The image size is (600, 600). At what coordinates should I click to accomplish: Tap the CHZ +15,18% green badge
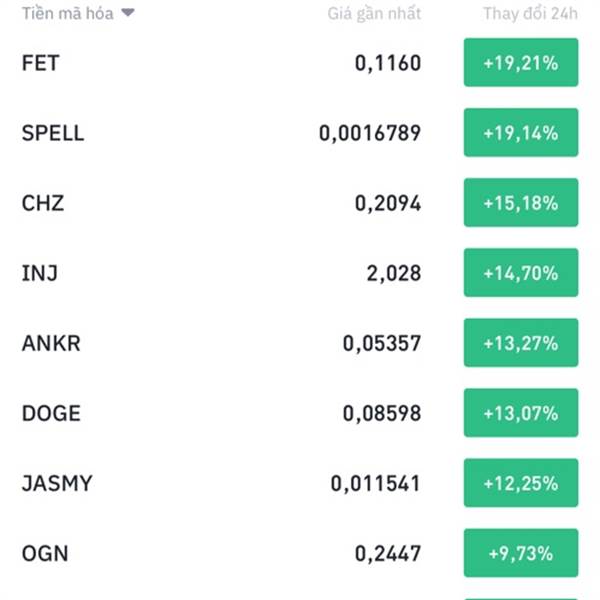point(521,202)
